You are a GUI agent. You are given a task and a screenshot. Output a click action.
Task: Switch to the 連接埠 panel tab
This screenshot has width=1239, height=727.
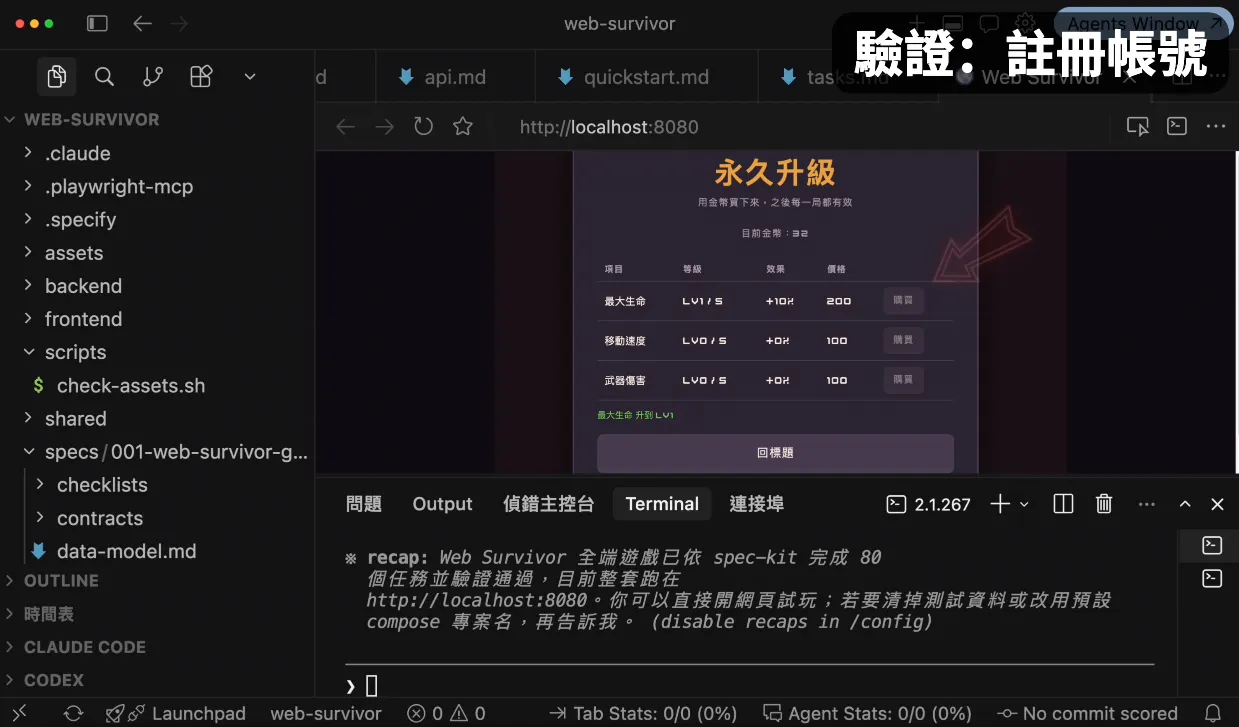[x=756, y=504]
